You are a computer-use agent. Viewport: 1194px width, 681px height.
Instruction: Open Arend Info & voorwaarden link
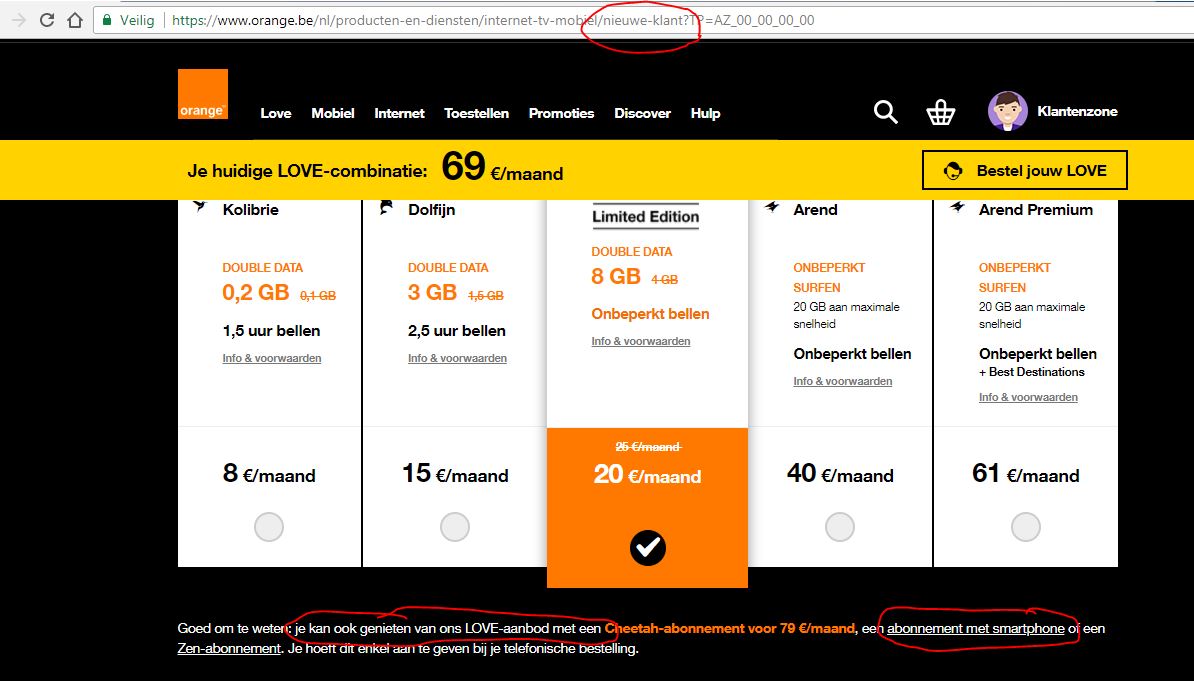click(843, 381)
